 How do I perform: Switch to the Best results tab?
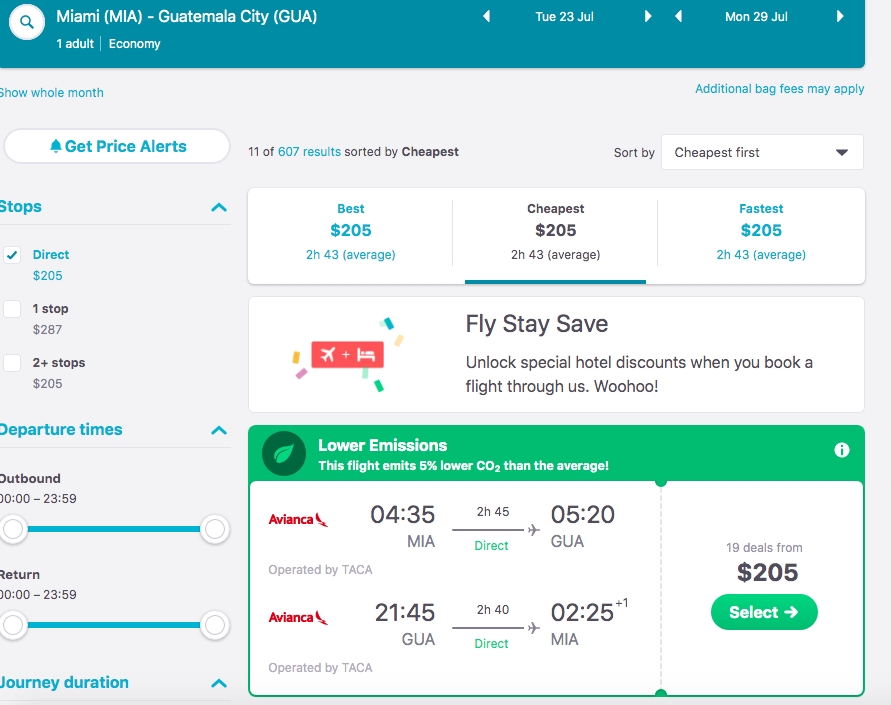coord(351,232)
